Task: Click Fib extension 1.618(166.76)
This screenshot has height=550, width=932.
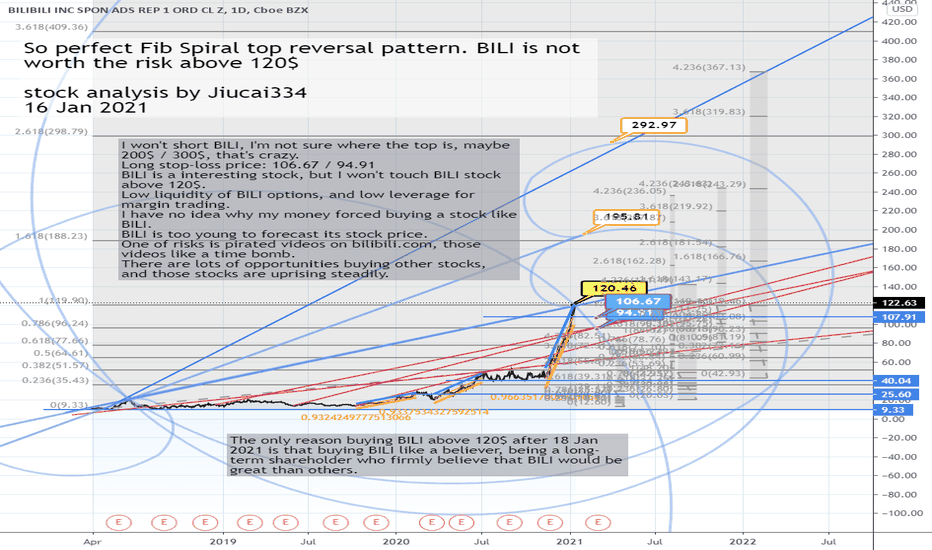Action: pyautogui.click(x=709, y=257)
